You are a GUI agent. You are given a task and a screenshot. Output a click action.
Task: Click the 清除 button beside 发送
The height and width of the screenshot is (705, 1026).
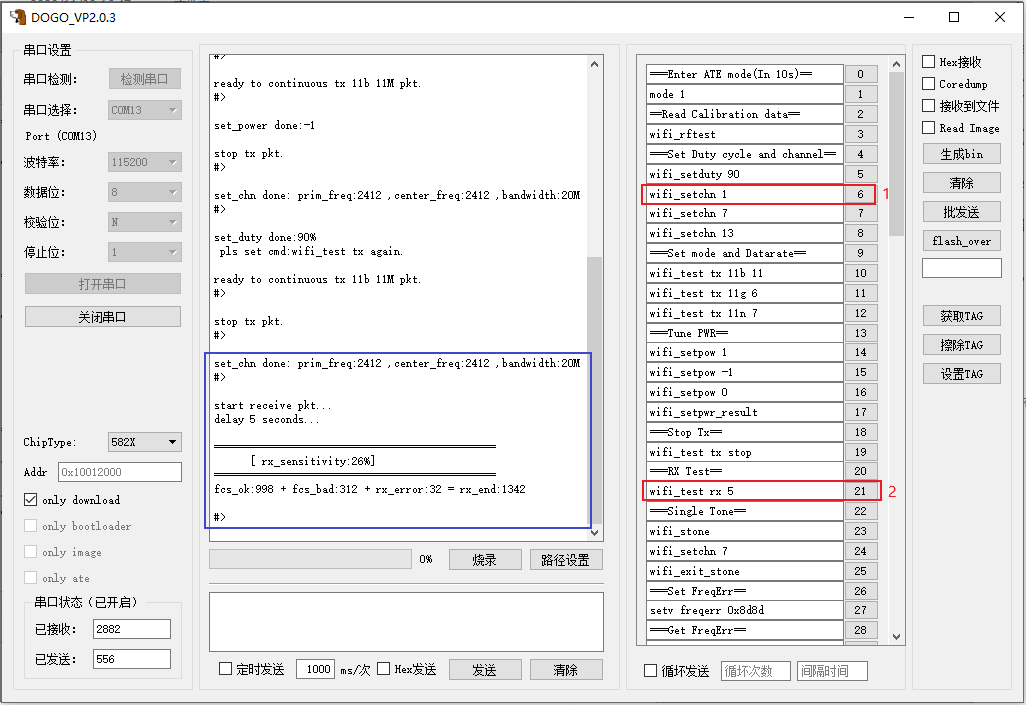(566, 670)
